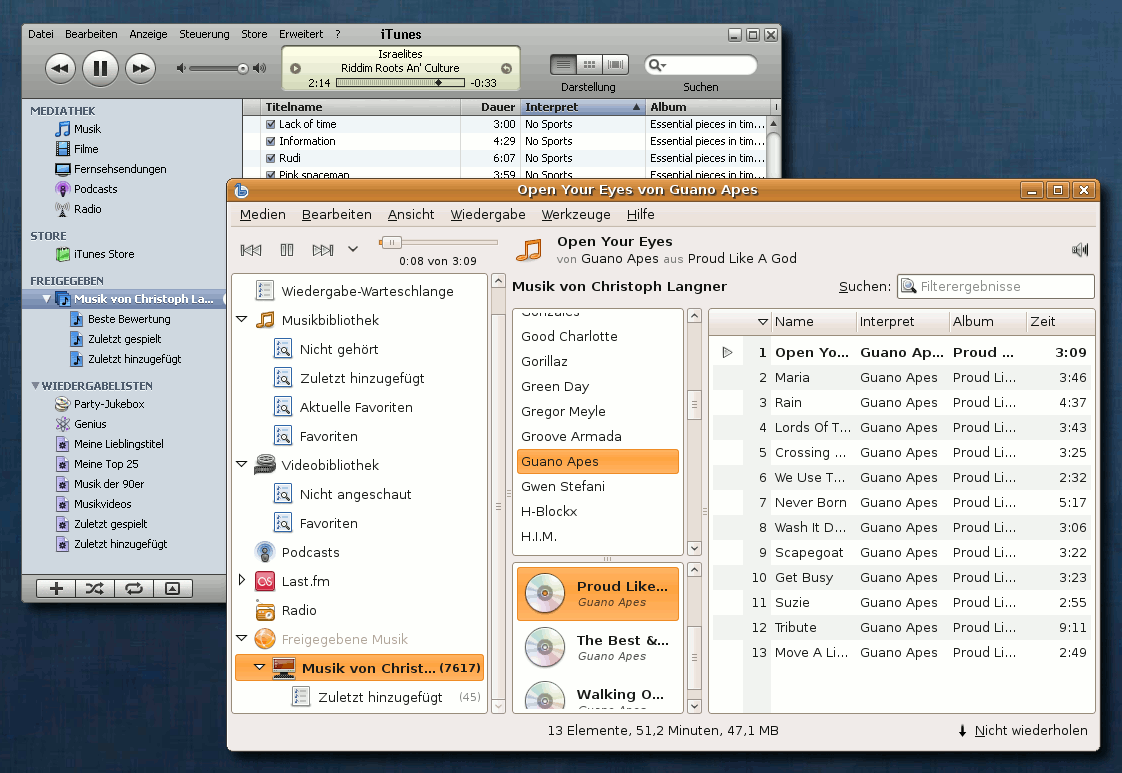Uncheck the 'Lack of time' track checkbox

point(270,124)
